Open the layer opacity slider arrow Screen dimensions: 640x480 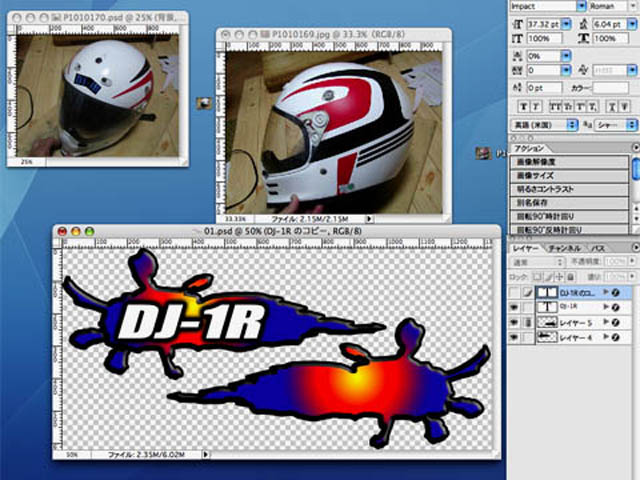[633, 261]
